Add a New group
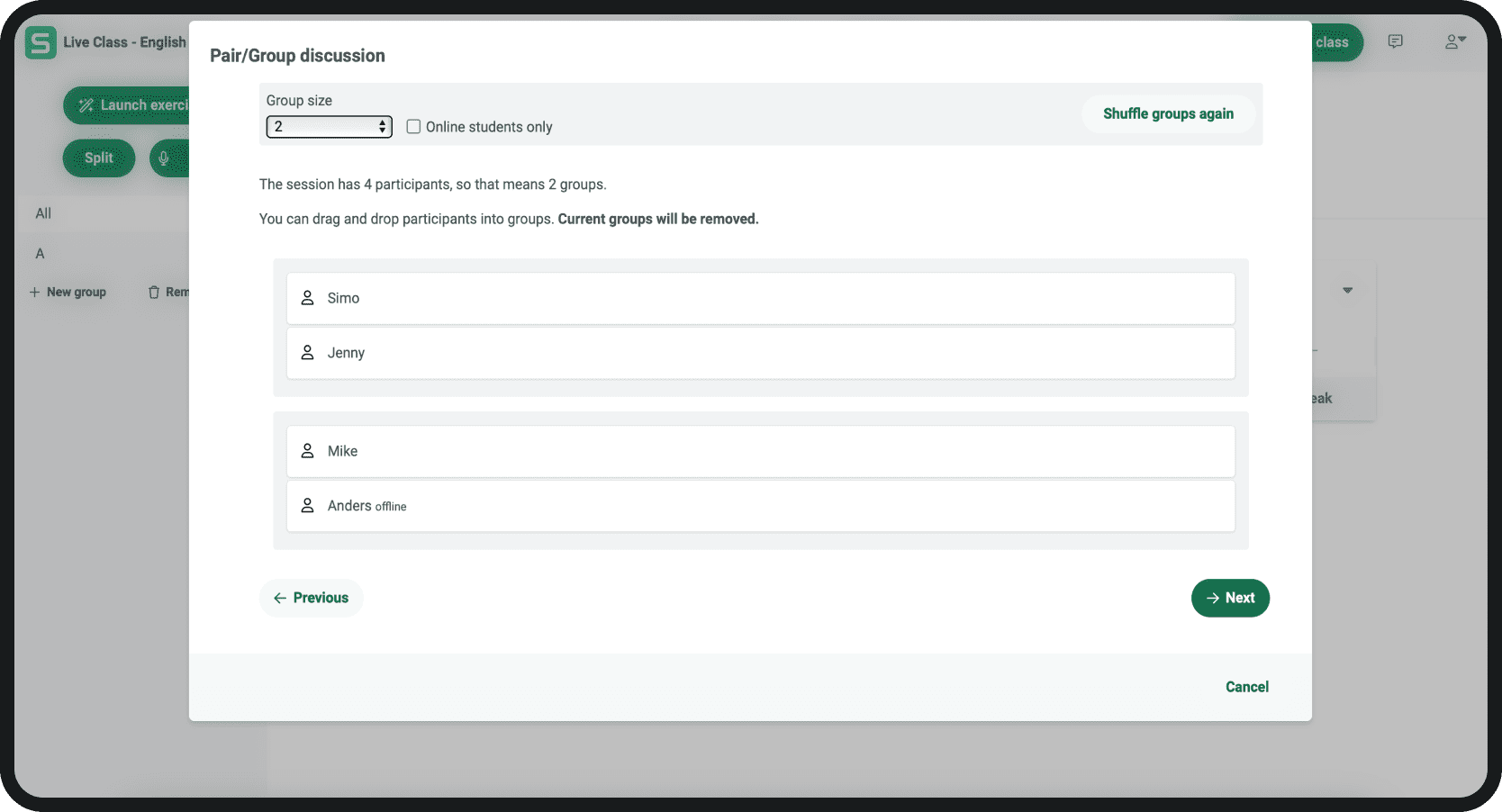This screenshot has width=1502, height=812. [x=68, y=292]
